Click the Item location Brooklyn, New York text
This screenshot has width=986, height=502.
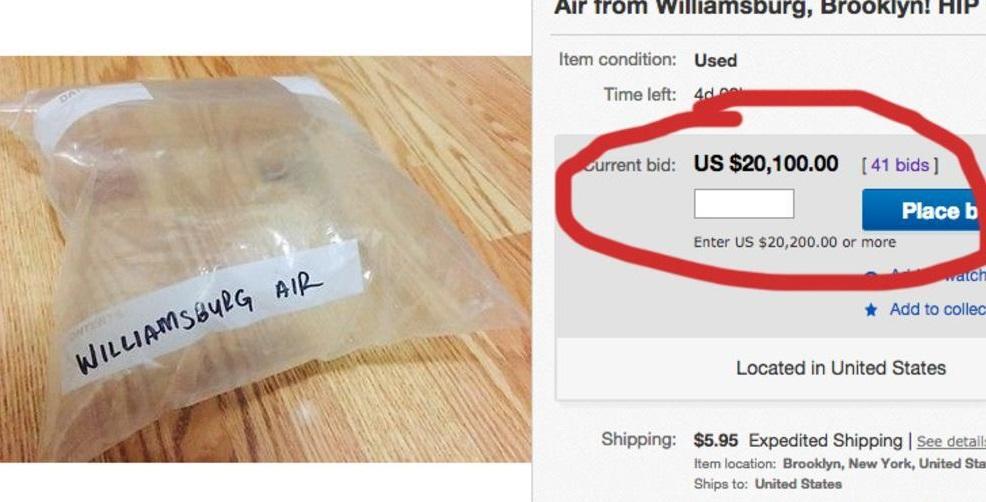839,464
